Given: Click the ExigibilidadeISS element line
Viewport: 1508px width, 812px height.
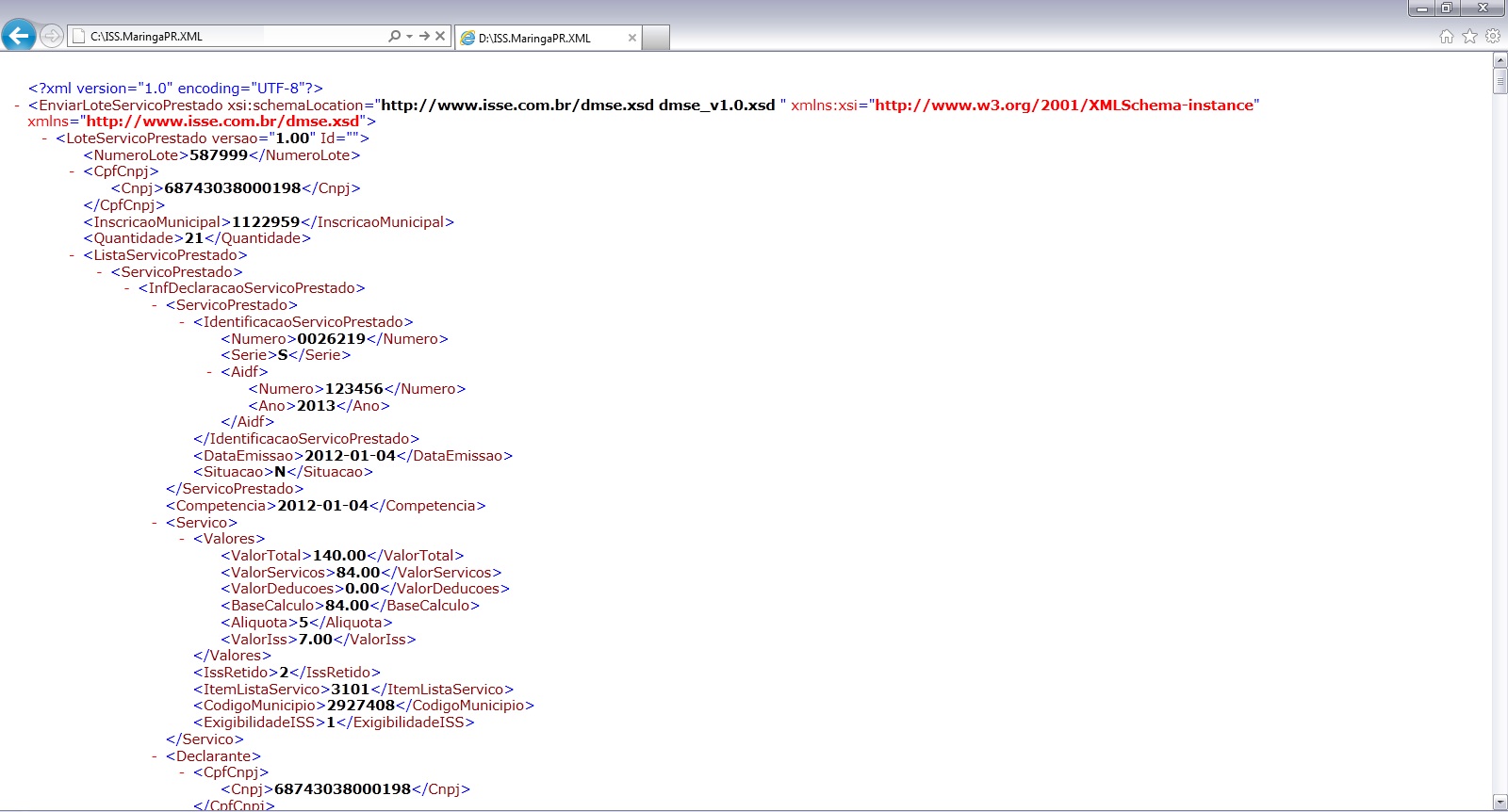Looking at the screenshot, I should pyautogui.click(x=335, y=723).
